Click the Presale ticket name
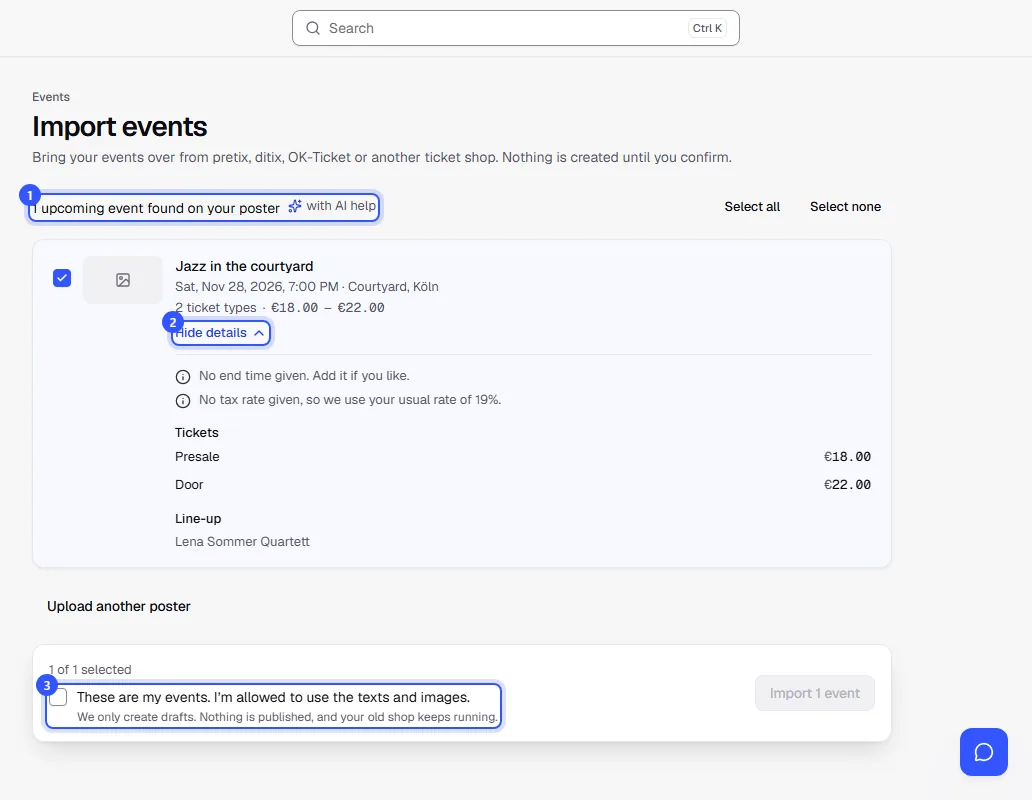 pyautogui.click(x=197, y=457)
